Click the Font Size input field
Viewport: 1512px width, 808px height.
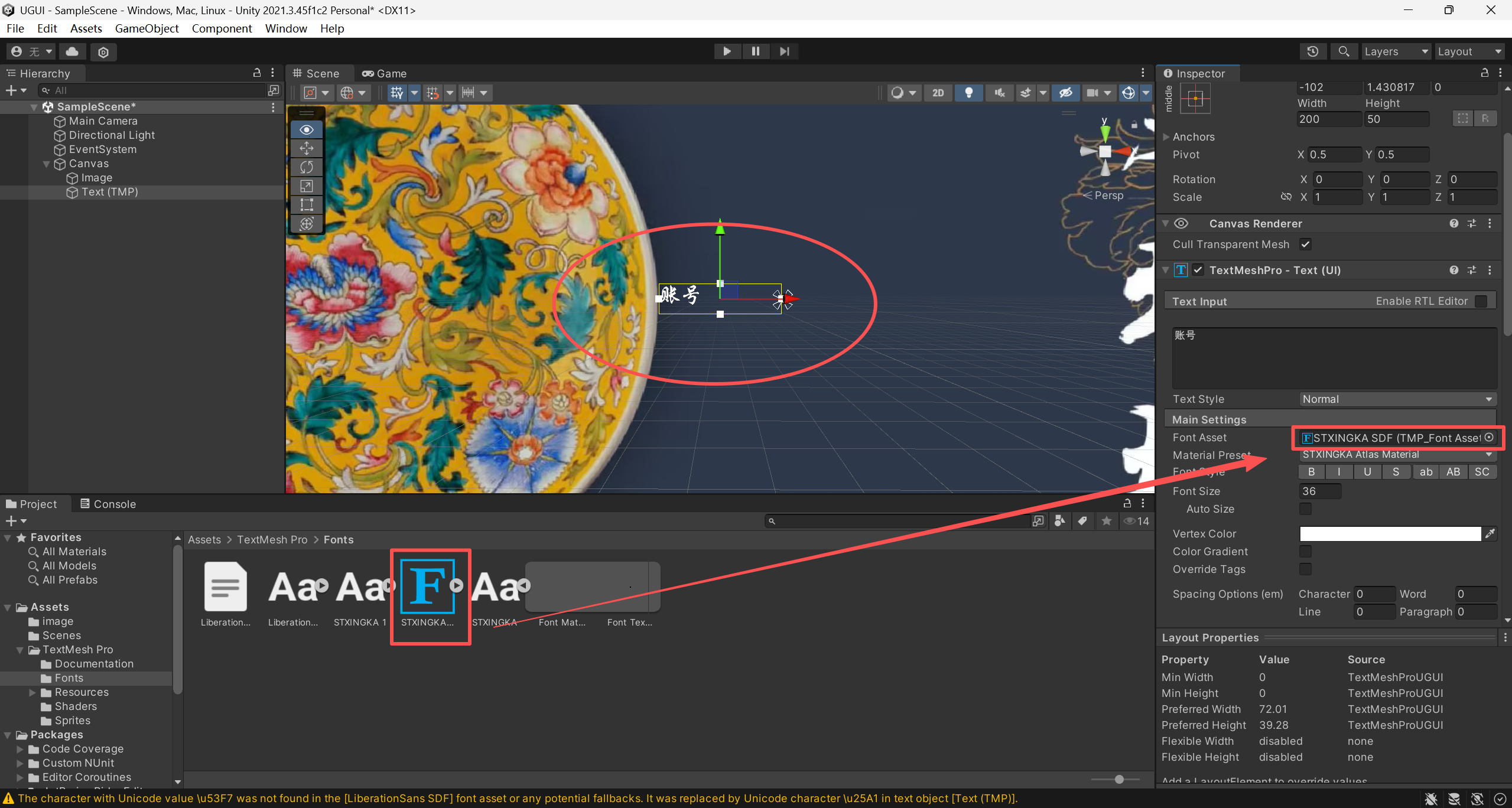click(x=1320, y=491)
